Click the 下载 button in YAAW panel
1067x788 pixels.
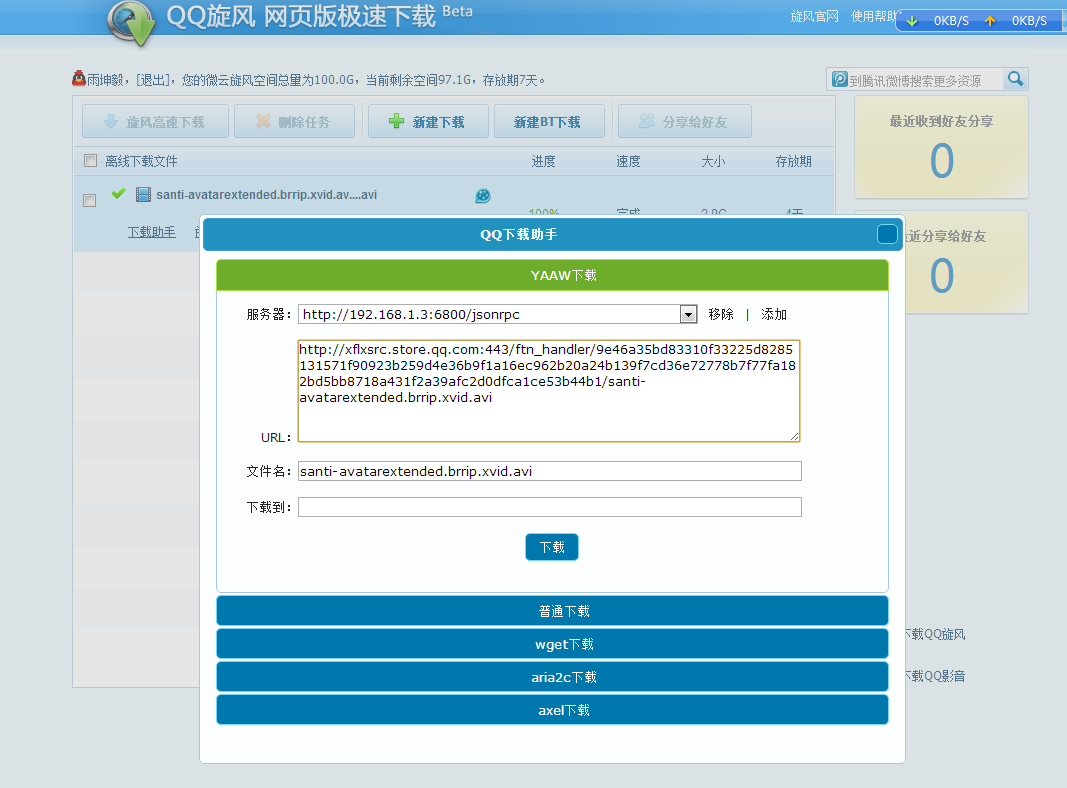552,547
